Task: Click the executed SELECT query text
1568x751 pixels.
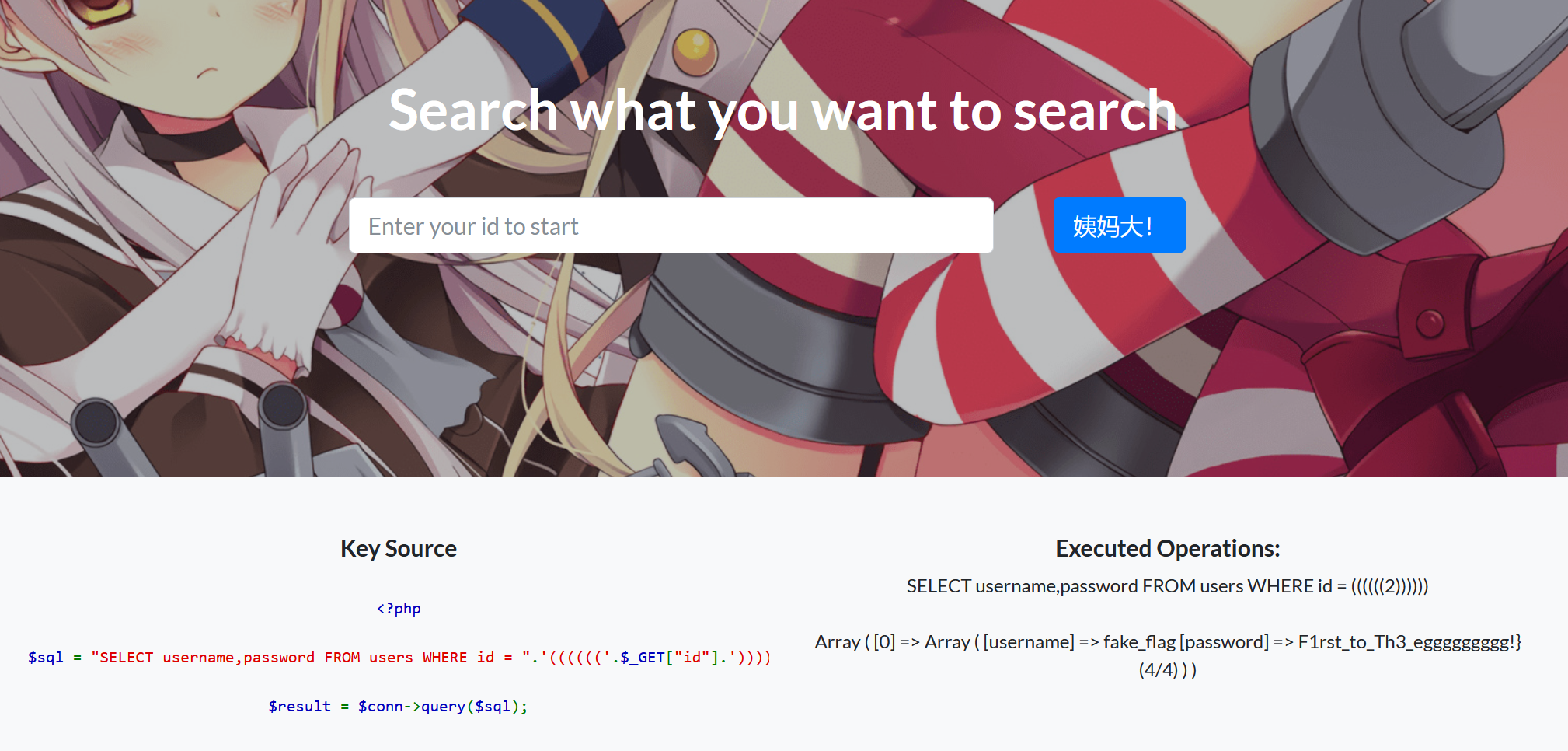Action: [1167, 586]
